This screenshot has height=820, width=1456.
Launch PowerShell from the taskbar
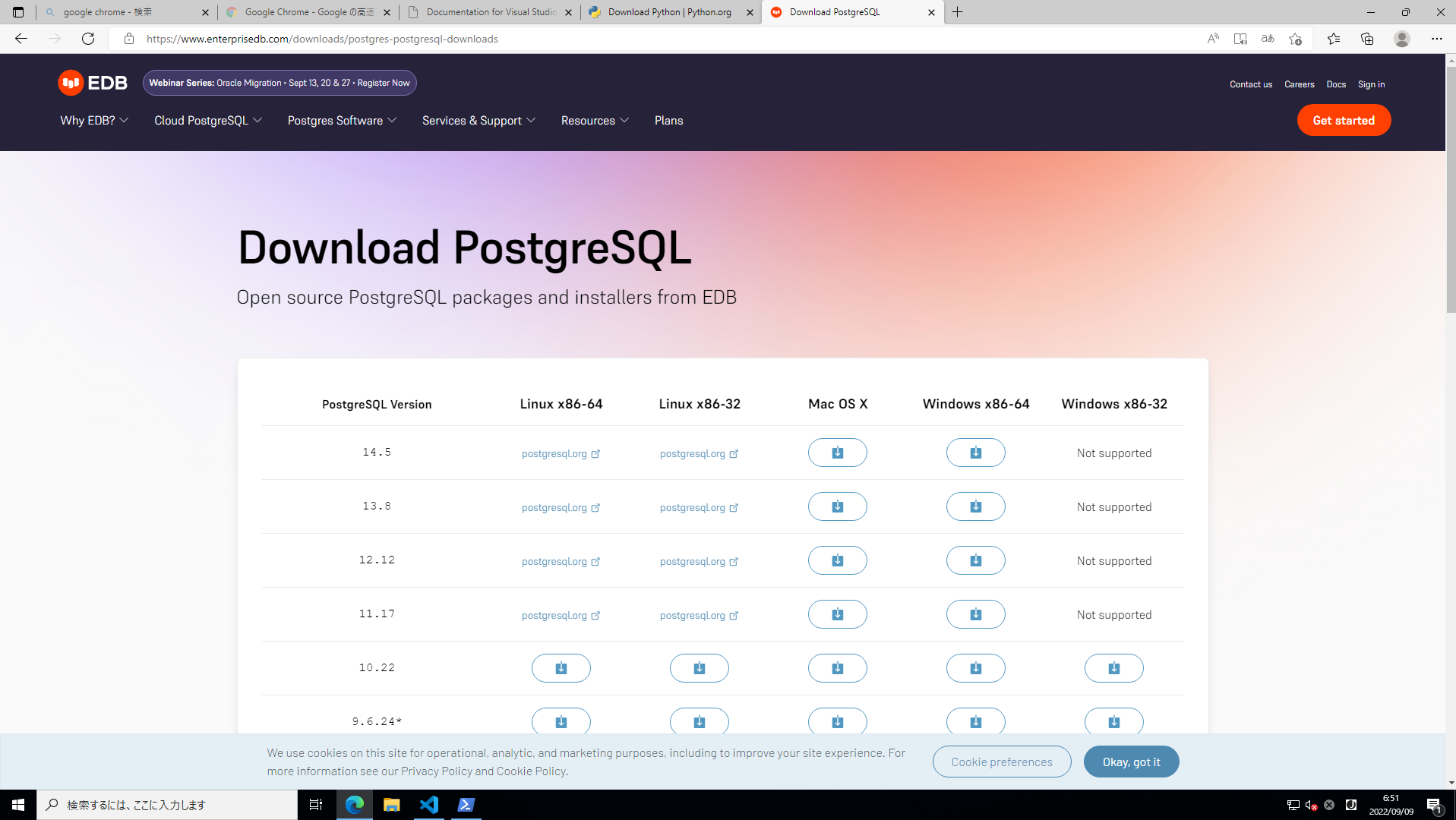466,804
